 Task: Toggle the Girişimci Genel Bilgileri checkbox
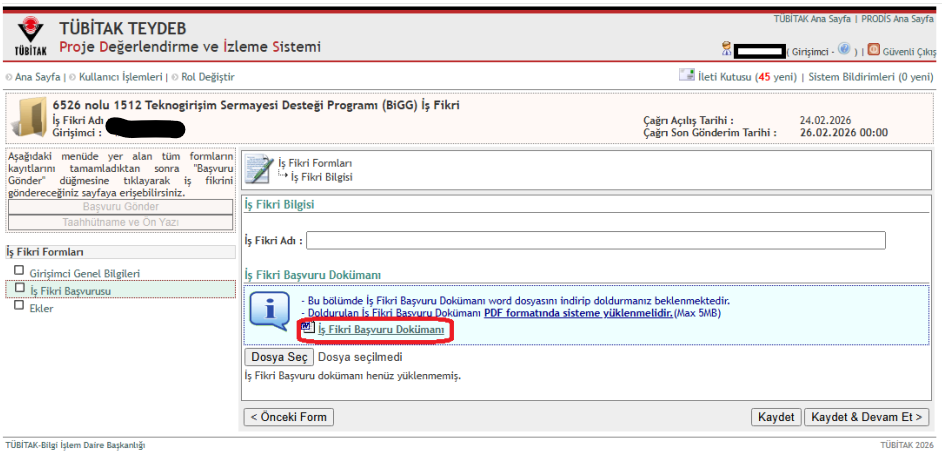pos(18,271)
